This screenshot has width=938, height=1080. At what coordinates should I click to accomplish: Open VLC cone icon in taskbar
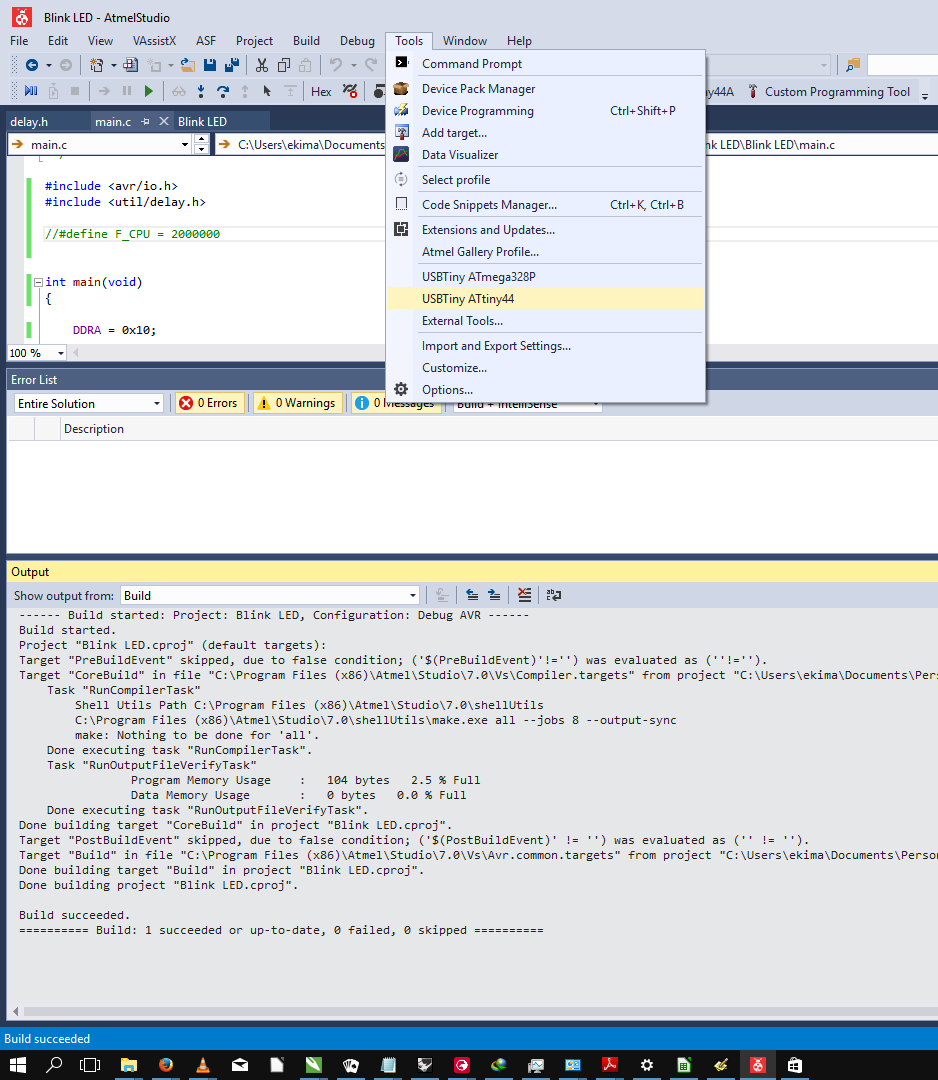[x=202, y=1065]
